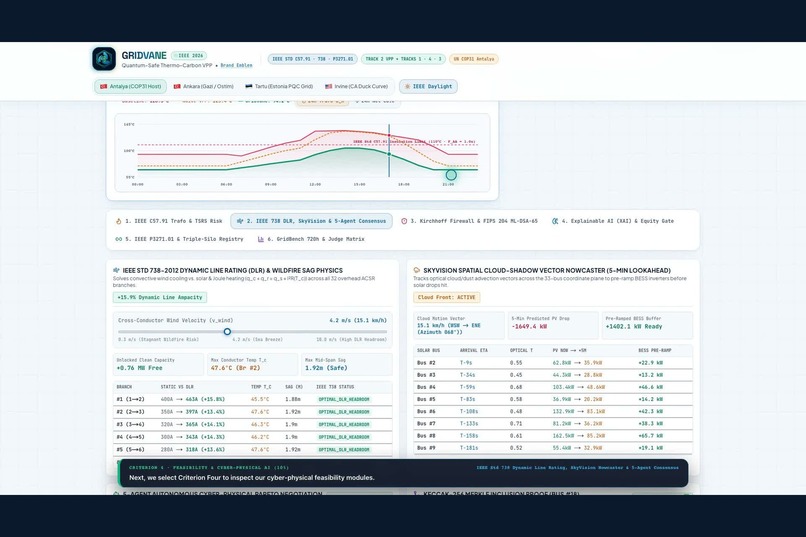
Task: Select branch row #3 (3→4)
Action: [x=252, y=424]
